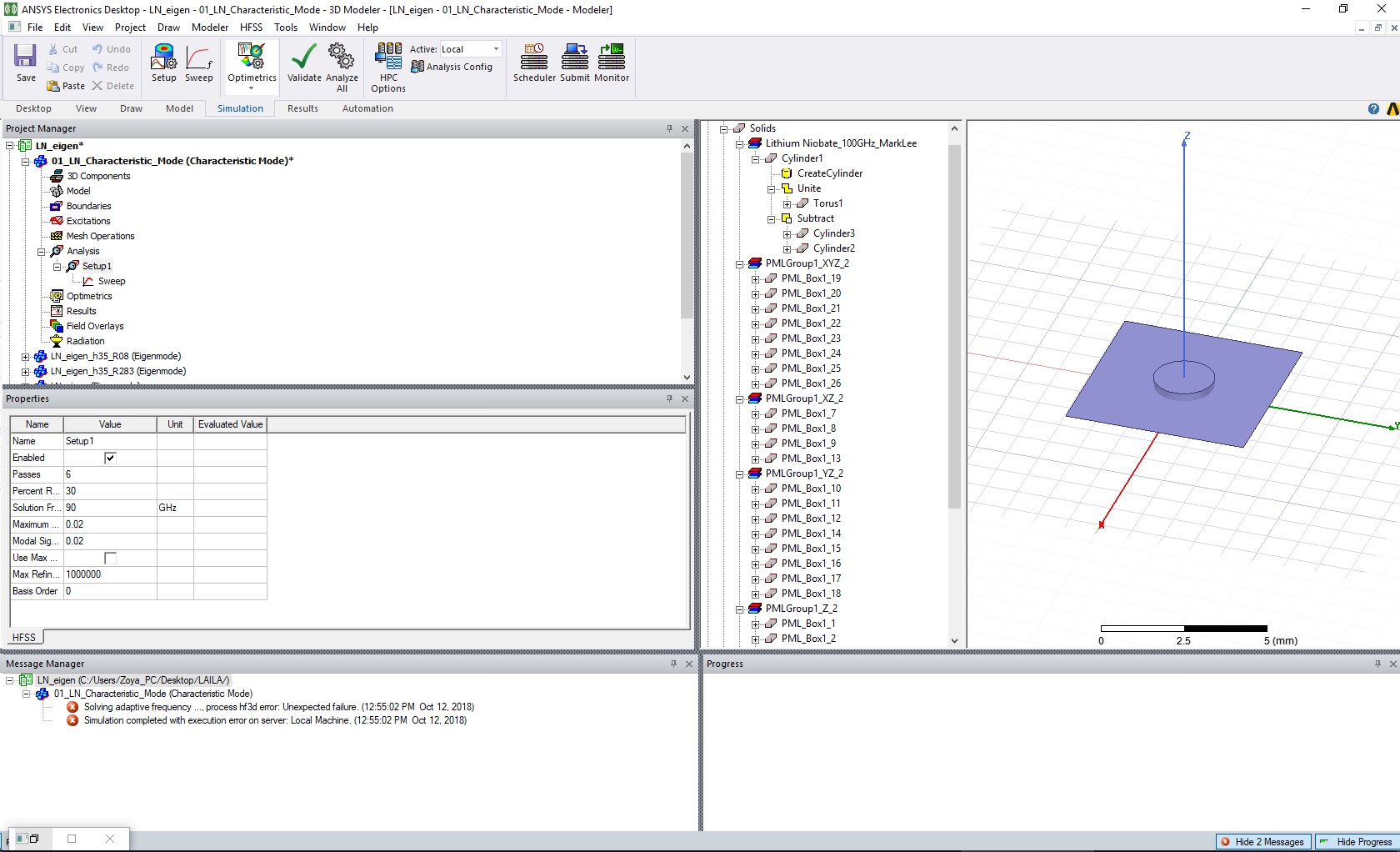Open the File menu

[x=35, y=28]
